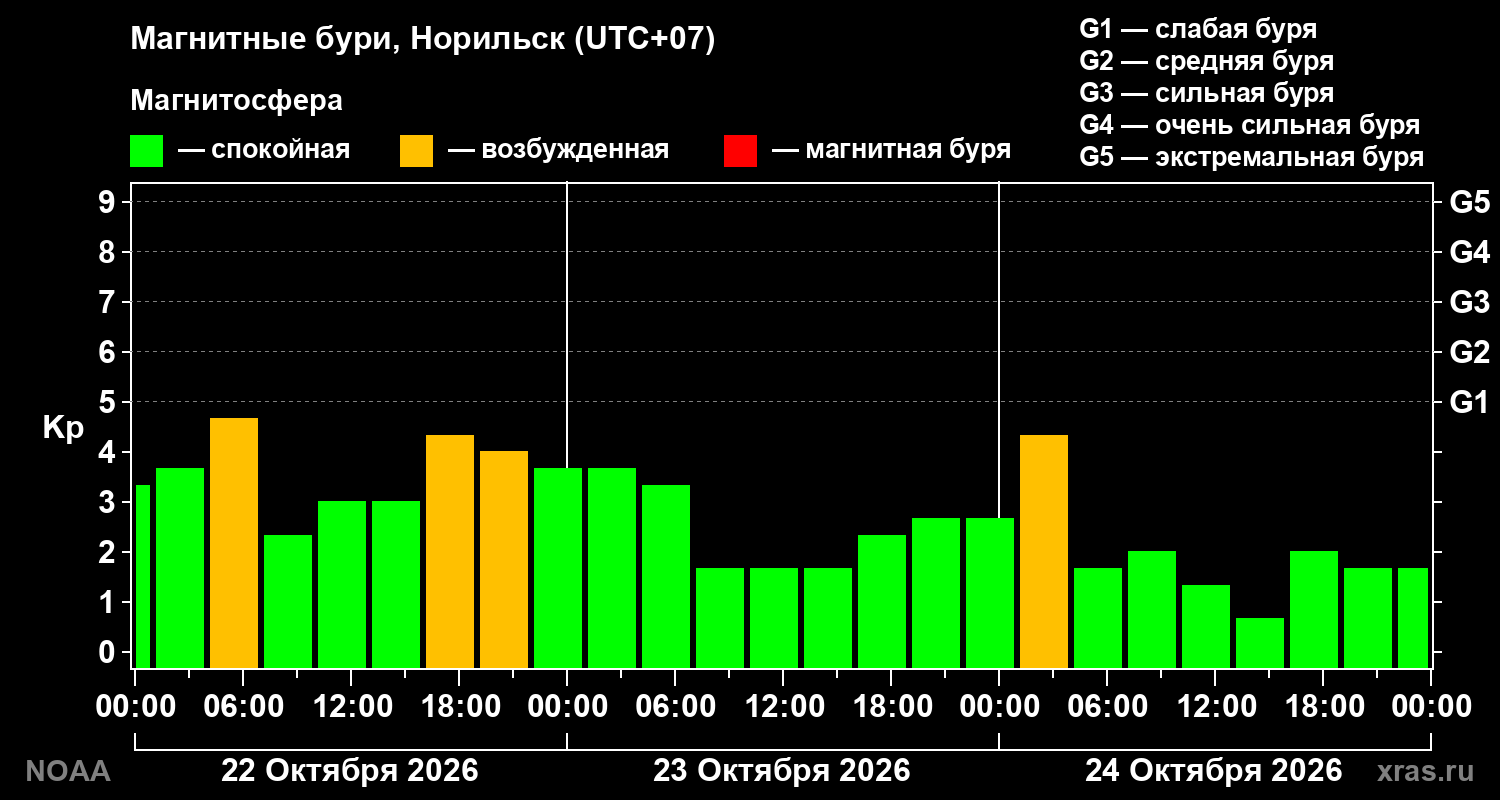Select the chart title 'Магнитные бури, Норильск (UTC+07)'
Viewport: 1500px width, 800px height.
click(x=423, y=40)
